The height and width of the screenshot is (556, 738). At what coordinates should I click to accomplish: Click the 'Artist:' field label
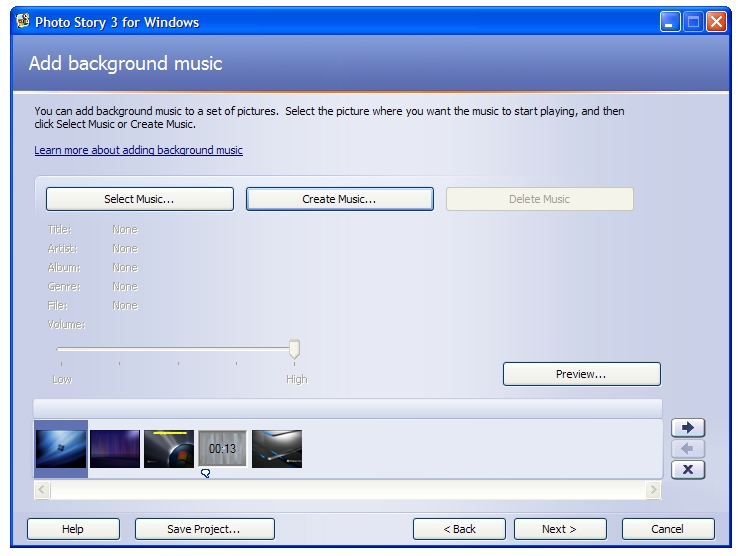(62, 249)
